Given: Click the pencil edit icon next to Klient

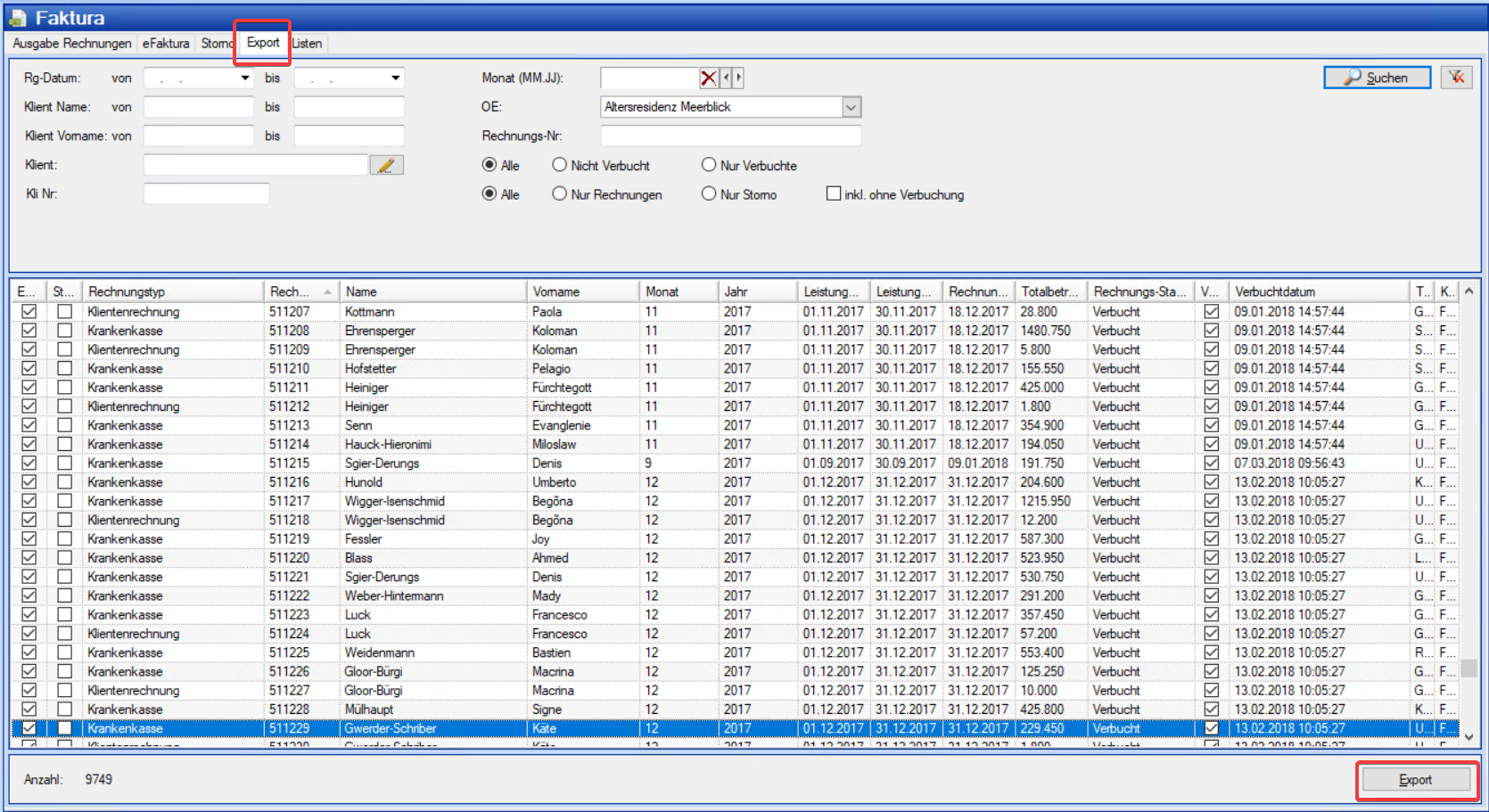Looking at the screenshot, I should pos(386,165).
